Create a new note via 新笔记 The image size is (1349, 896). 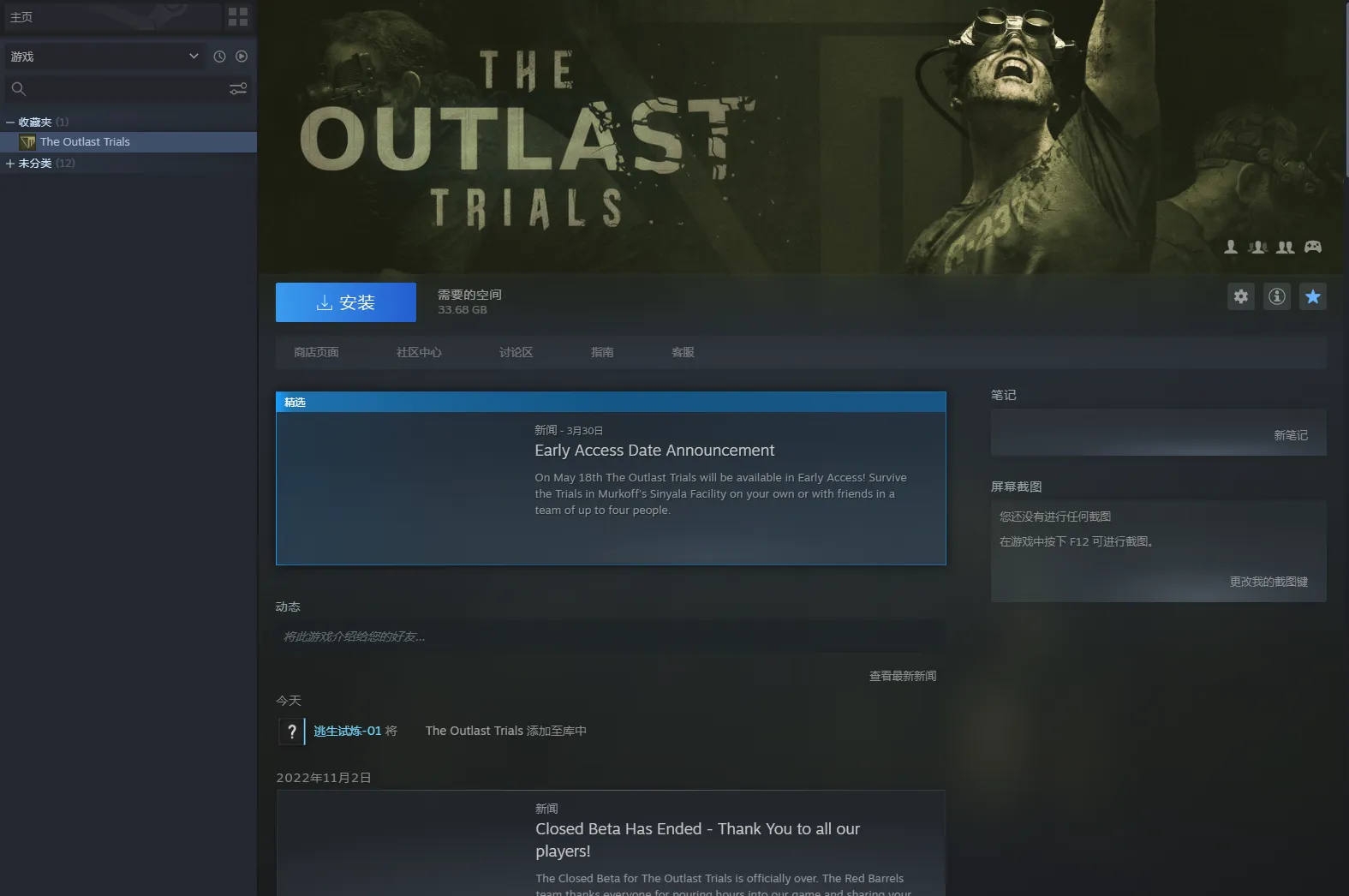tap(1290, 435)
